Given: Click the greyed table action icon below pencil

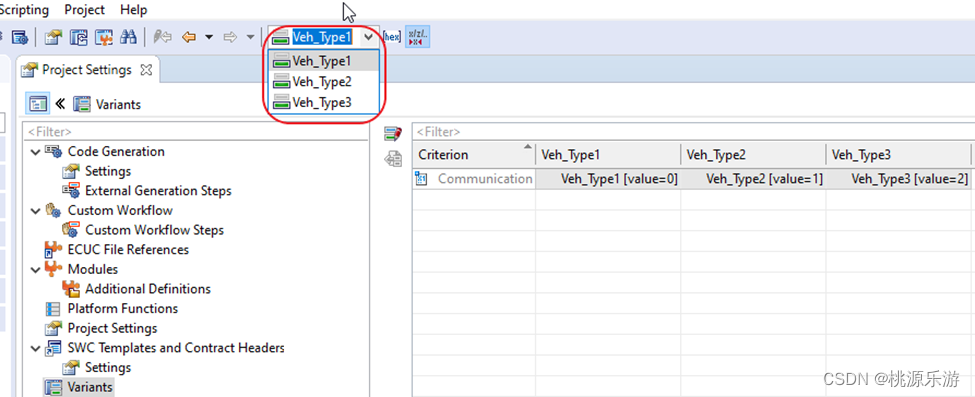Looking at the screenshot, I should [x=392, y=160].
